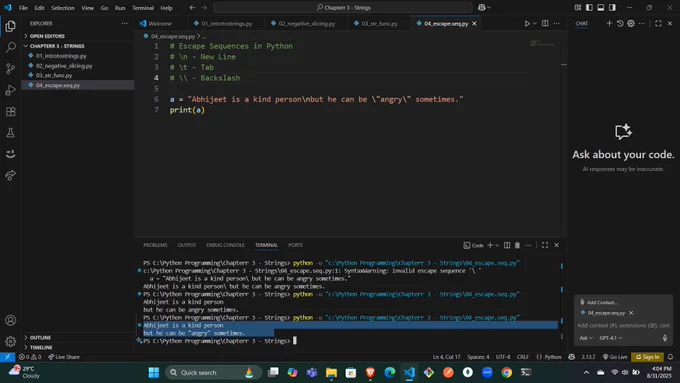Change indentation via Spaces: 4
The width and height of the screenshot is (680, 383).
point(478,357)
